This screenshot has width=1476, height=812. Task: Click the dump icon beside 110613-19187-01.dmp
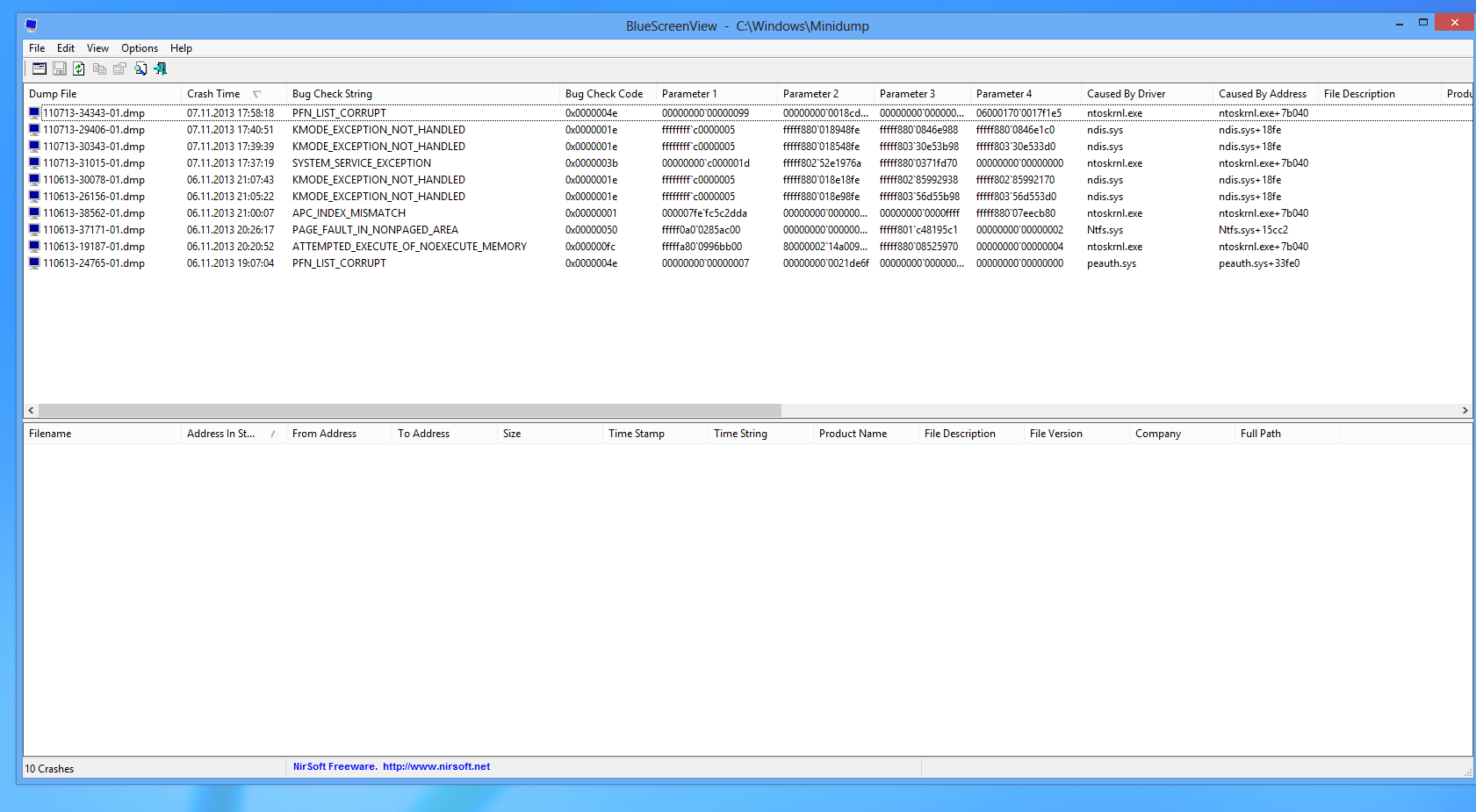tap(34, 246)
